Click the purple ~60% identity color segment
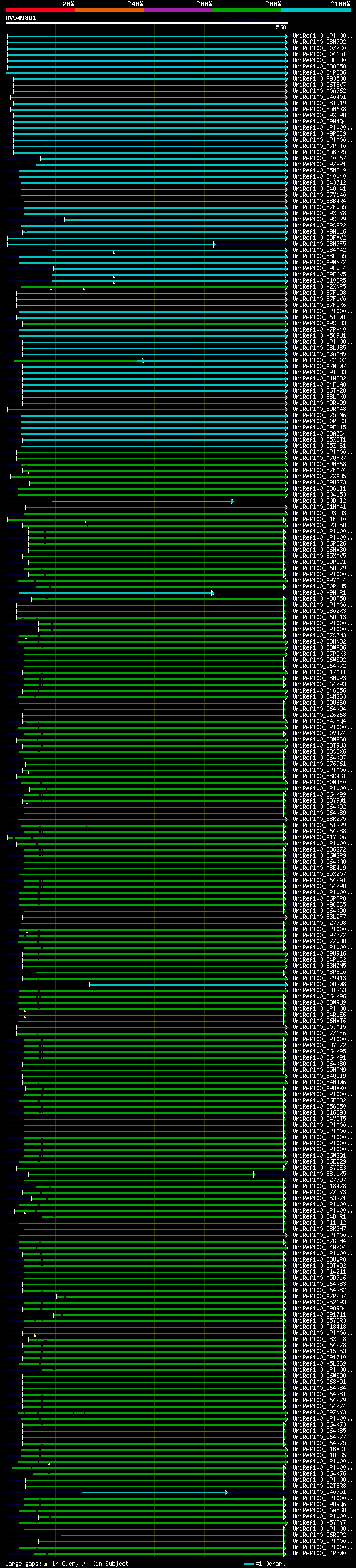 click(177, 10)
